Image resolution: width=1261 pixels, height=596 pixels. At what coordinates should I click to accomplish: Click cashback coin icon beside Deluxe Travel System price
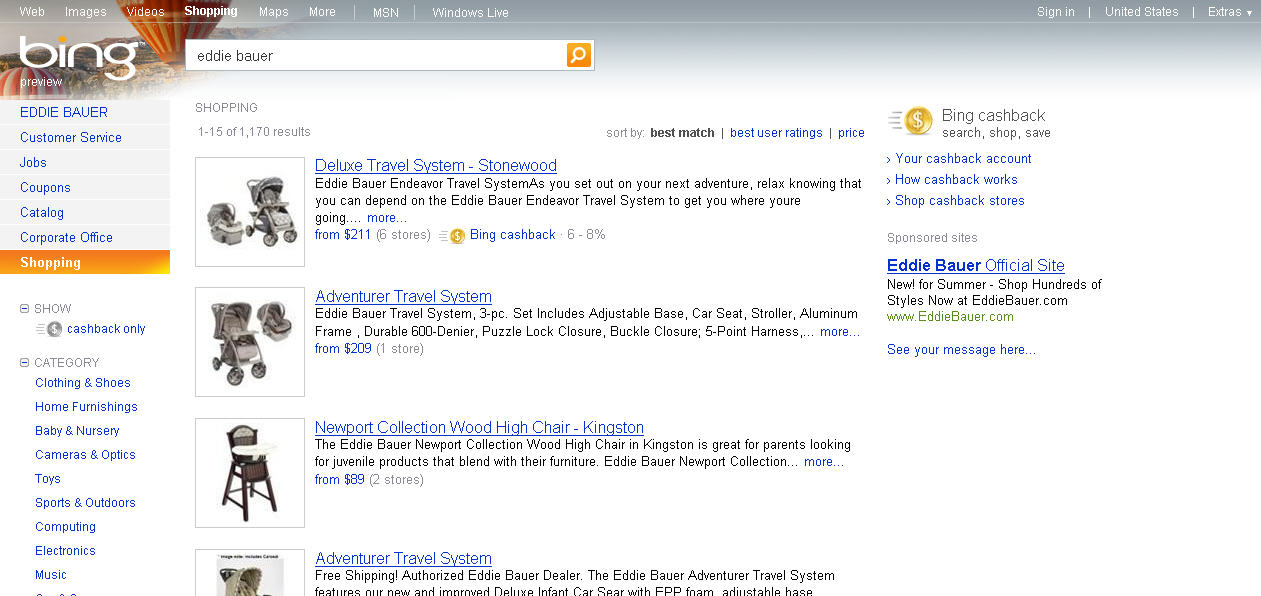coord(457,236)
